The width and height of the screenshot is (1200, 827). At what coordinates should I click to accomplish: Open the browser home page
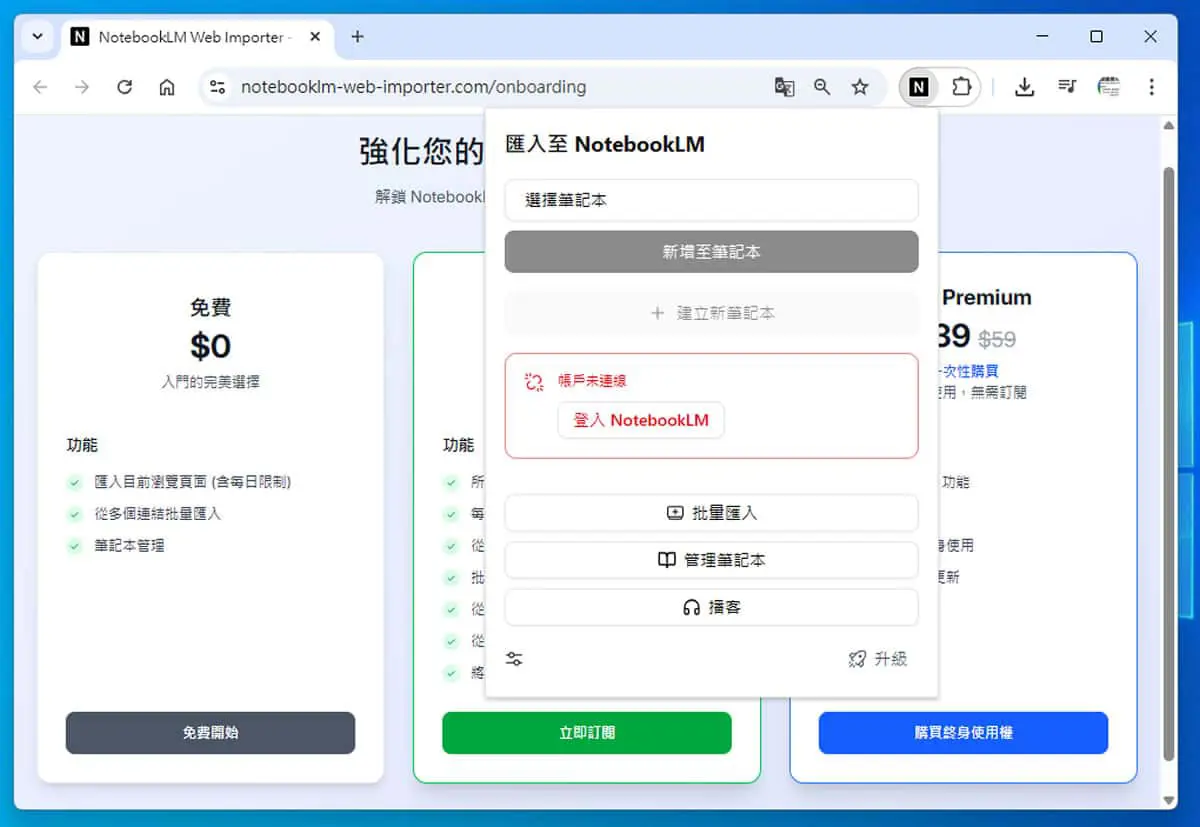tap(167, 87)
